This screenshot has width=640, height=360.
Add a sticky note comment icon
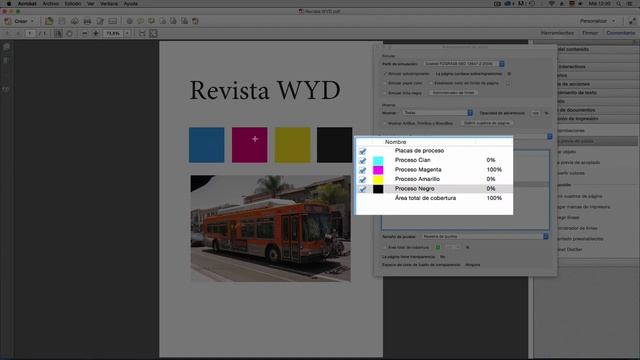pyautogui.click(x=140, y=21)
